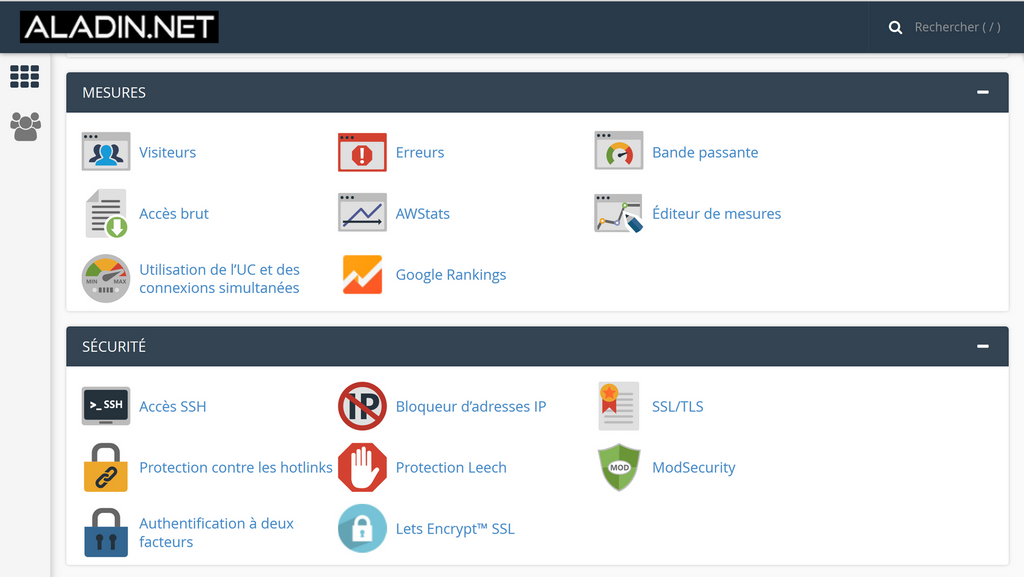Open the SSL/TLS link
This screenshot has height=577, width=1024.
pyautogui.click(x=677, y=406)
